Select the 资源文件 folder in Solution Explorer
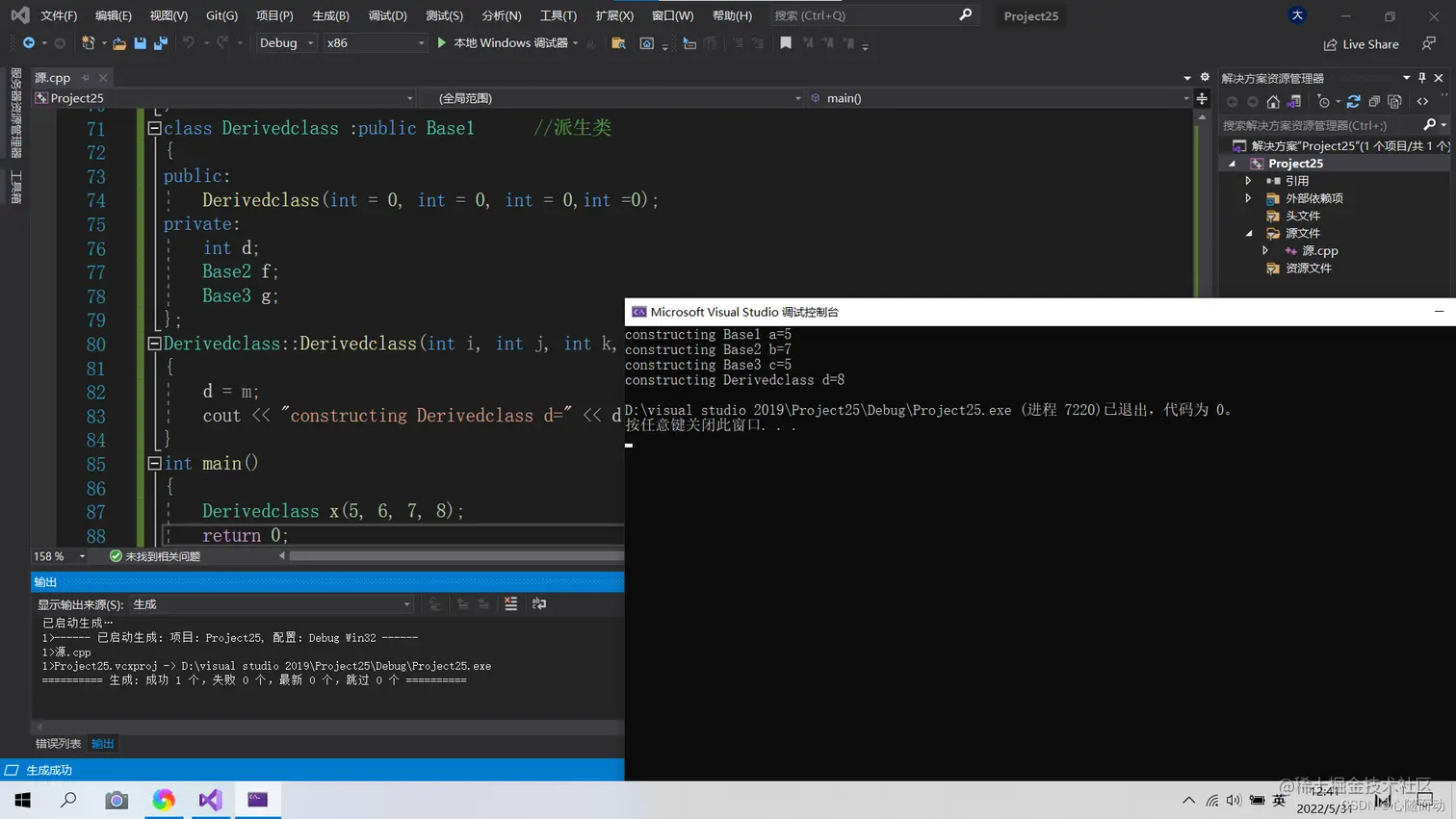 coord(1308,269)
